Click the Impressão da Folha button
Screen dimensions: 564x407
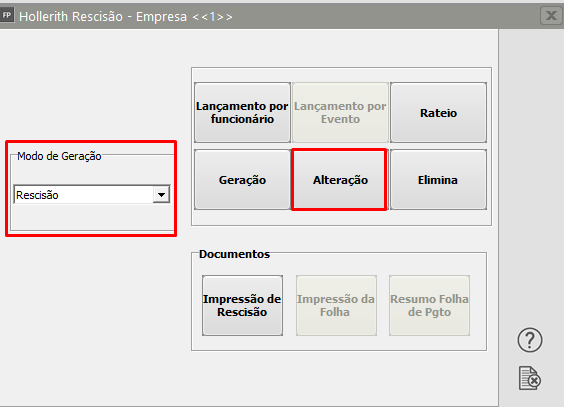(336, 306)
